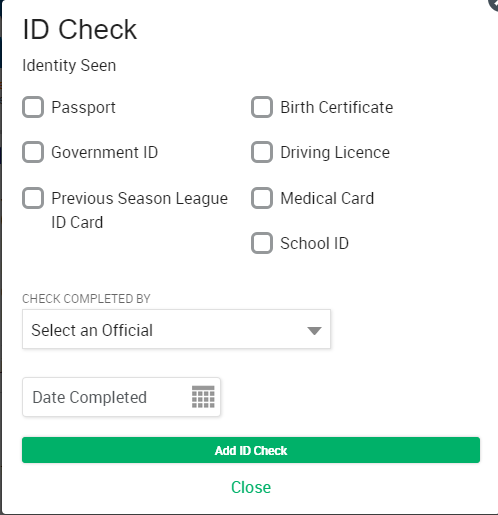Screen dimensions: 498x515
Task: Click the Identity Seen section label
Action: coord(69,65)
